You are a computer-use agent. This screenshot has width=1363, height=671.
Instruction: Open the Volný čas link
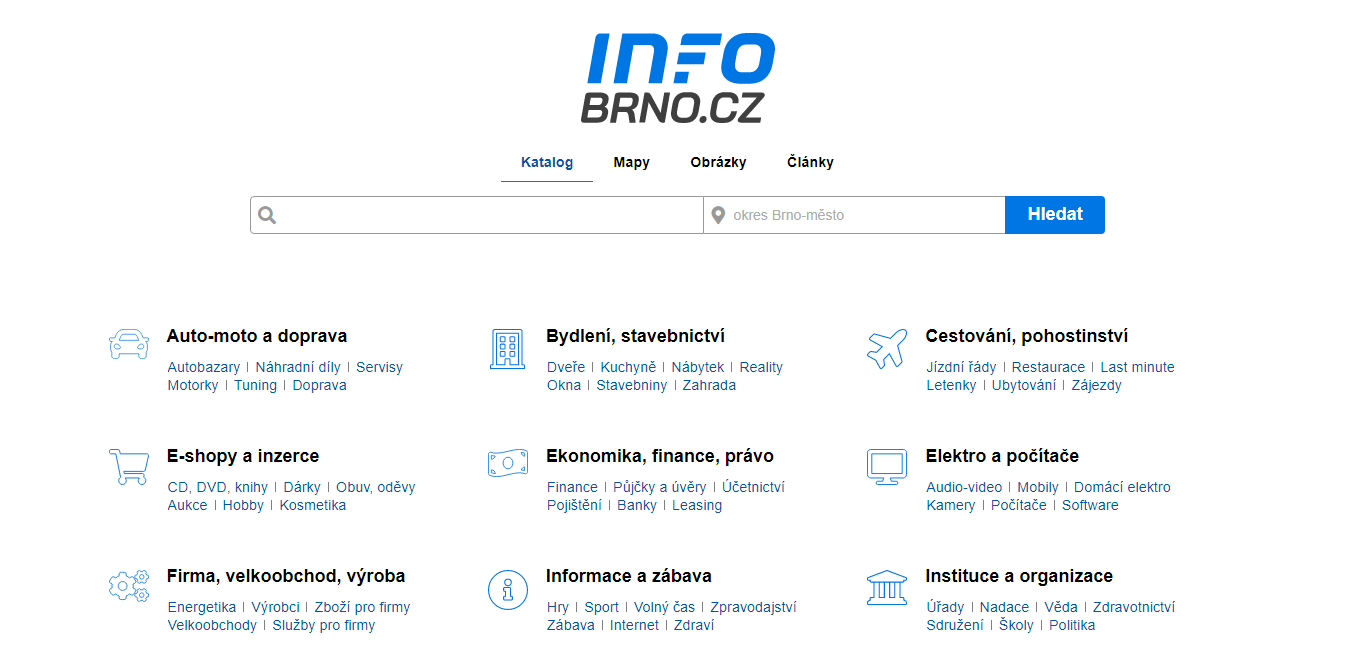[x=664, y=607]
